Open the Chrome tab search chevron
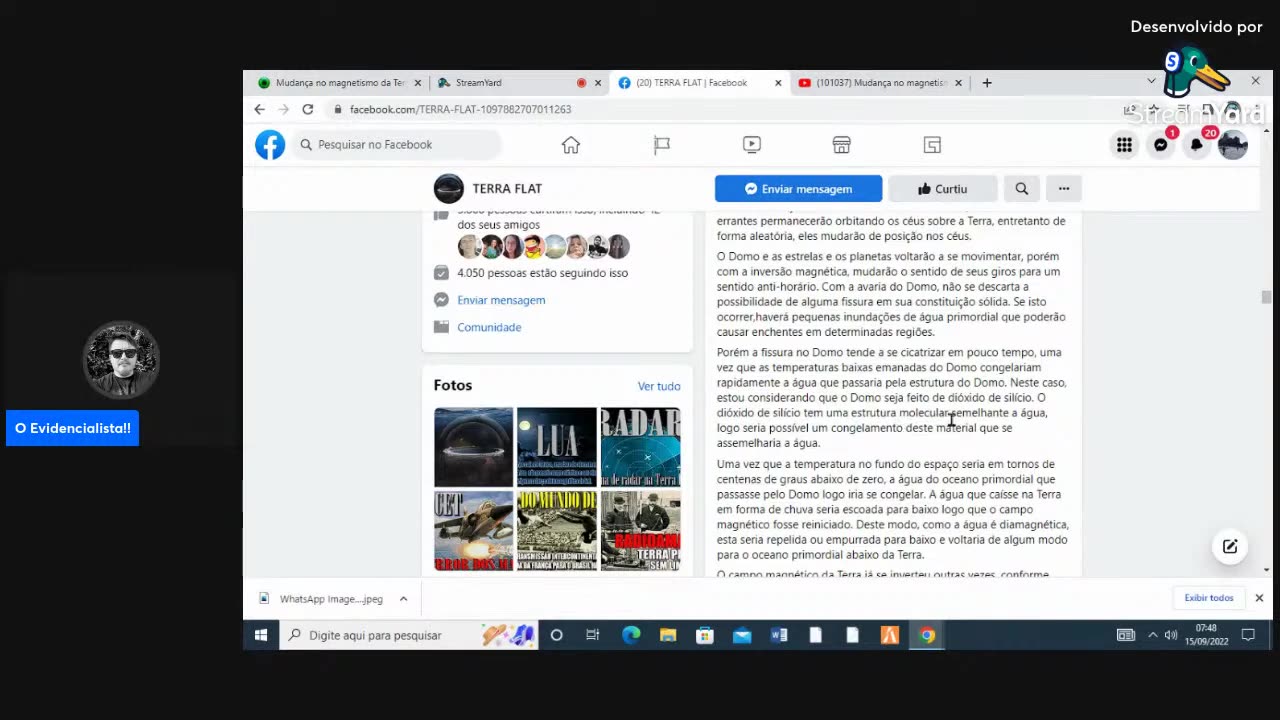The image size is (1280, 720). (x=1151, y=82)
